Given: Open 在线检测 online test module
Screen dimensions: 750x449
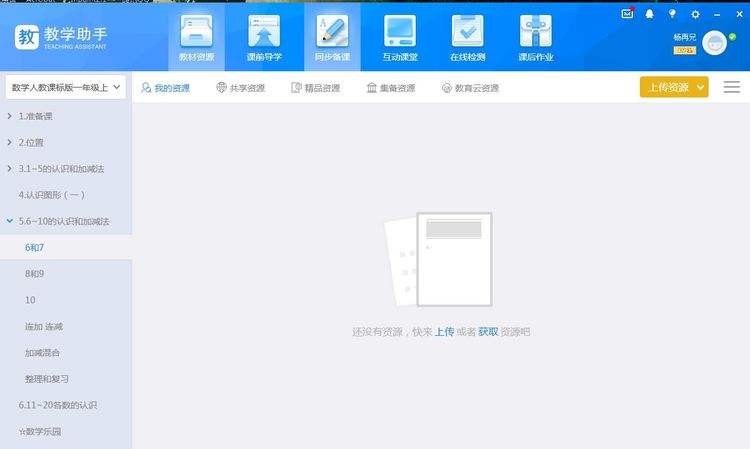Looking at the screenshot, I should pos(467,38).
